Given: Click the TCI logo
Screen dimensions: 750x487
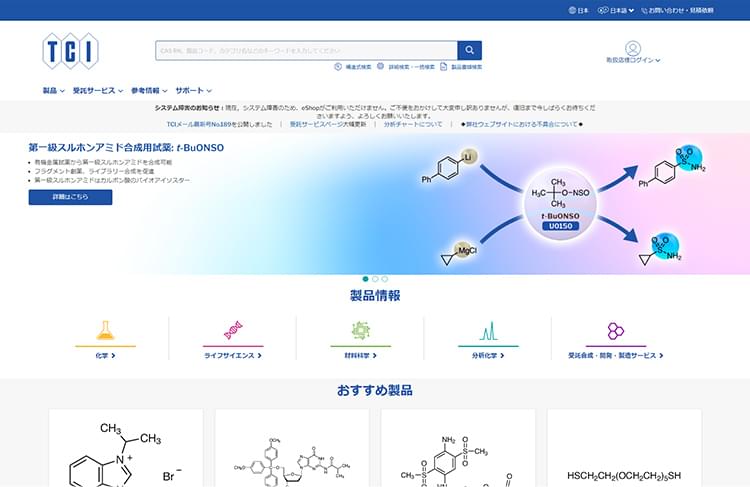Looking at the screenshot, I should 70,51.
